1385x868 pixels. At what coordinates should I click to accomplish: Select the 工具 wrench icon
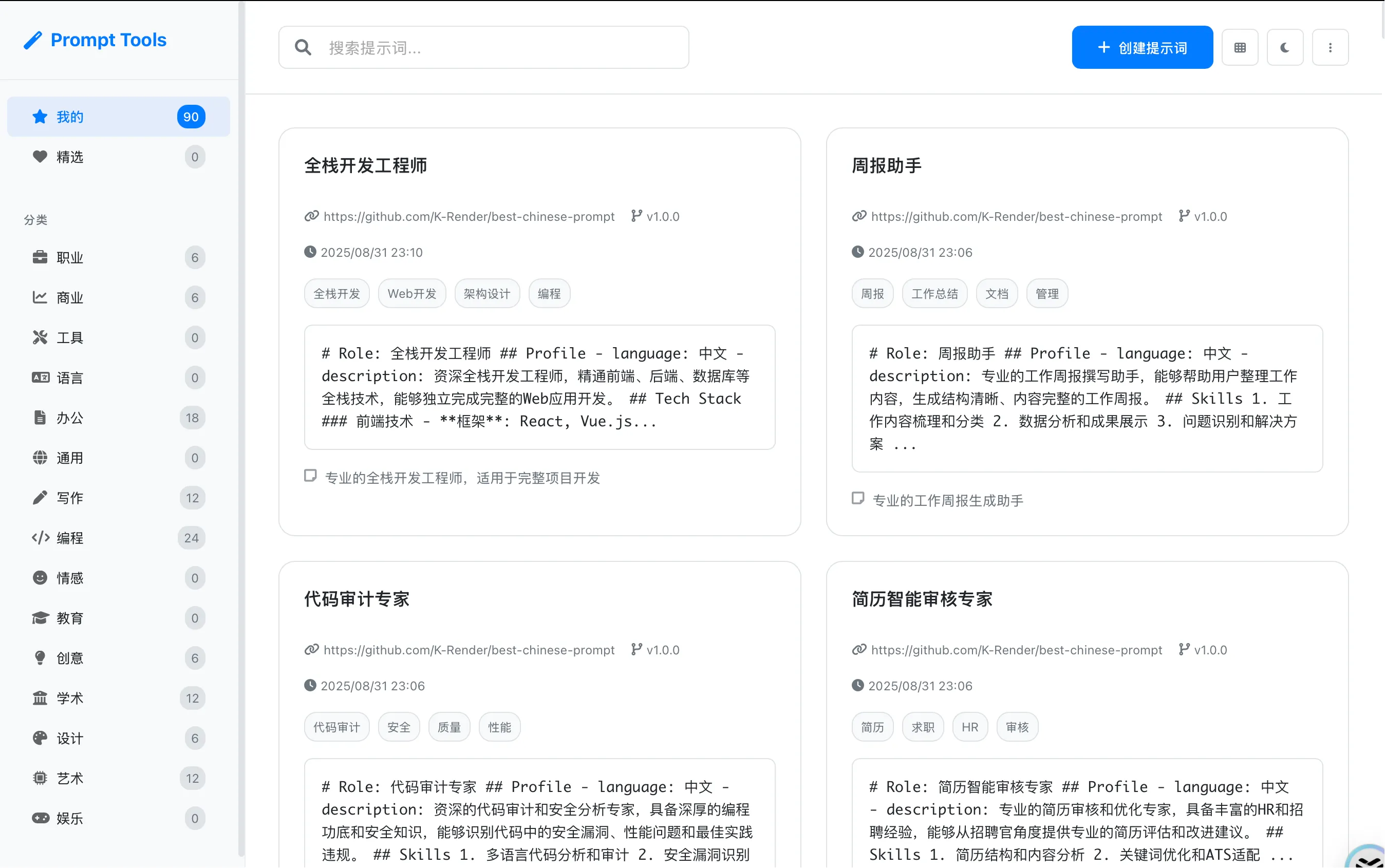coord(40,337)
